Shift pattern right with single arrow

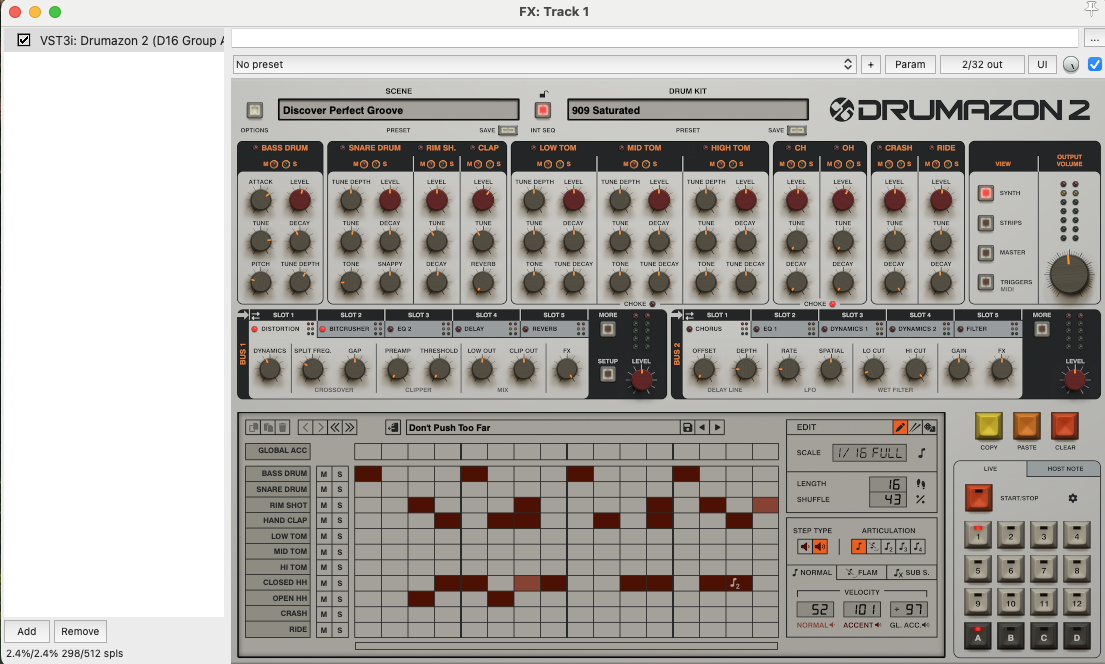320,427
